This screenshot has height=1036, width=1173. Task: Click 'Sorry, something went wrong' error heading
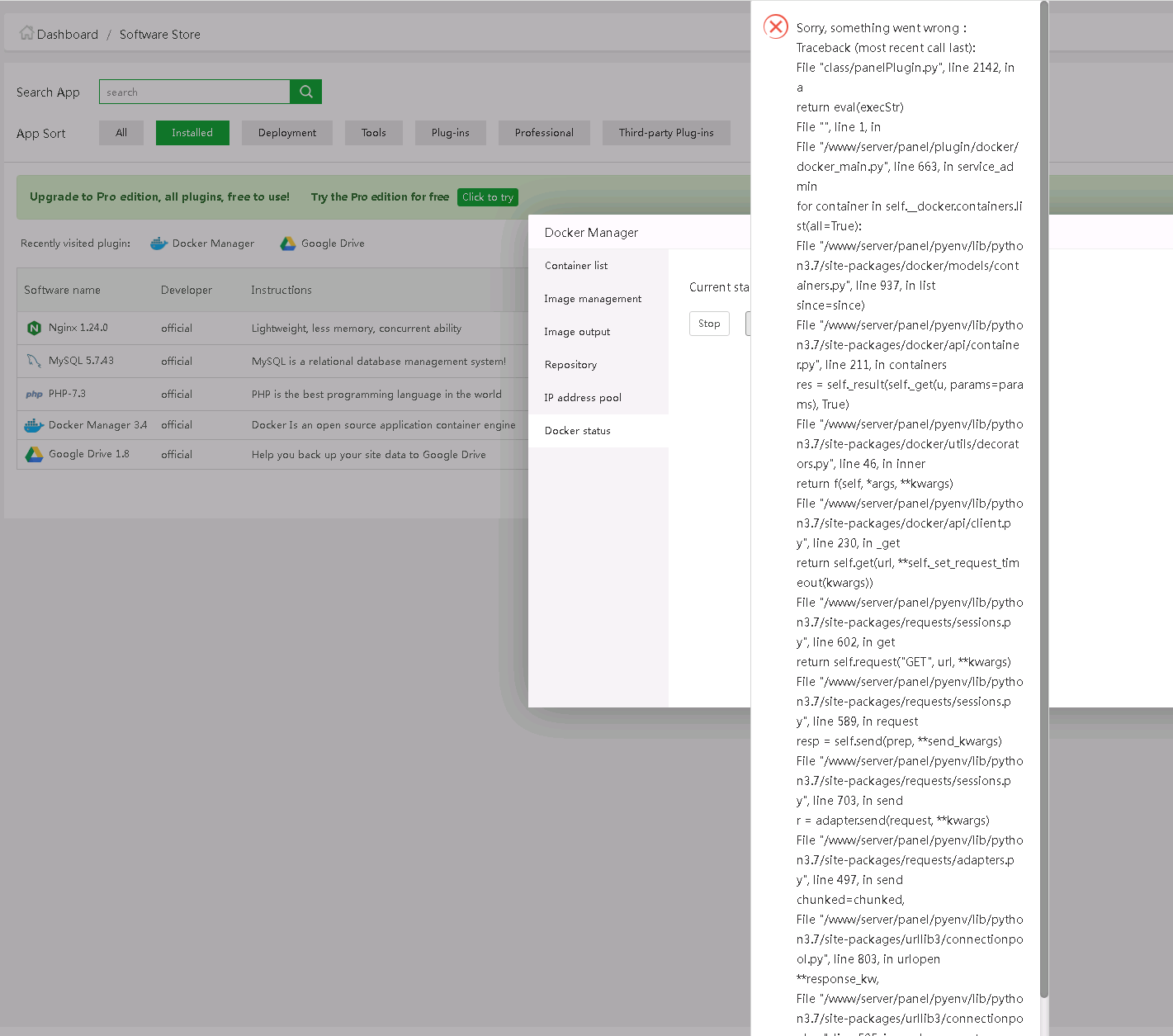pyautogui.click(x=882, y=28)
